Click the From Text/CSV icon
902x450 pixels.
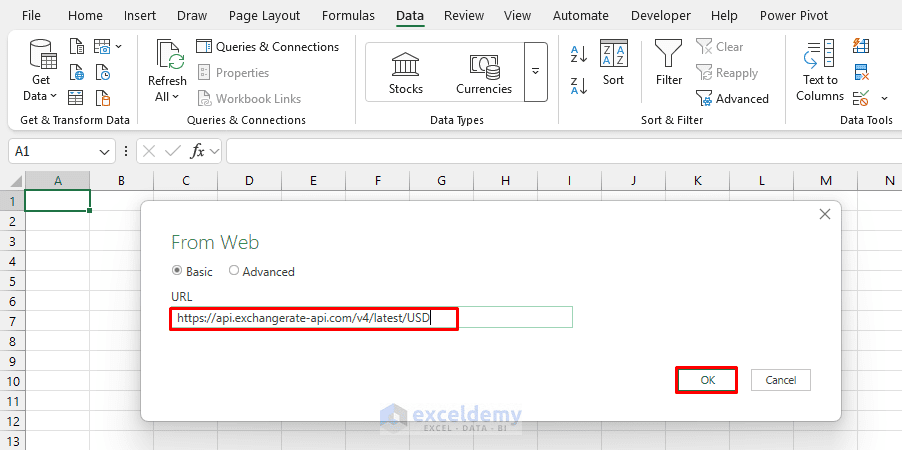[77, 46]
